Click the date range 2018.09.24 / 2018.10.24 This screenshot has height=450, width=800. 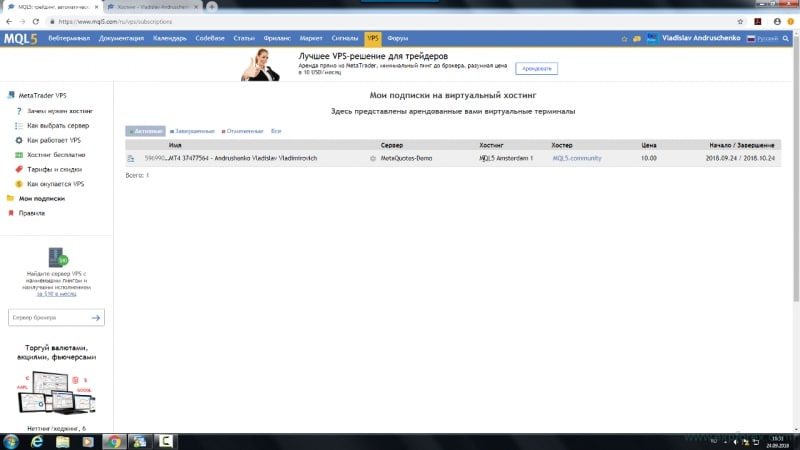tap(740, 158)
